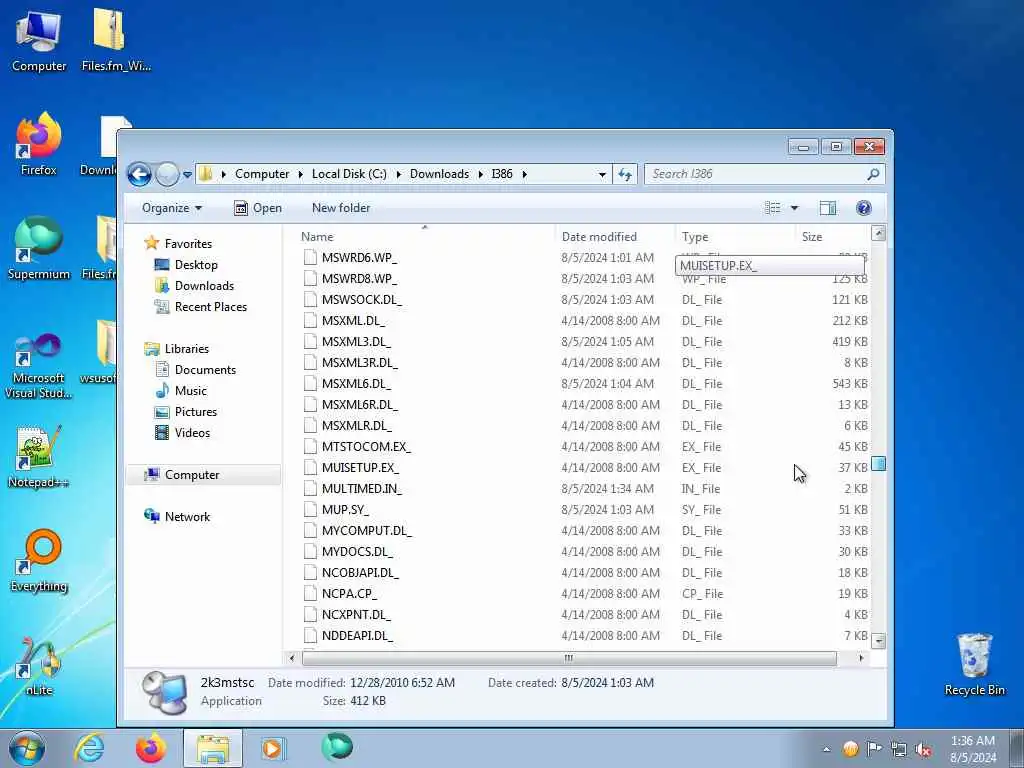Click the search magnifier icon

(872, 174)
